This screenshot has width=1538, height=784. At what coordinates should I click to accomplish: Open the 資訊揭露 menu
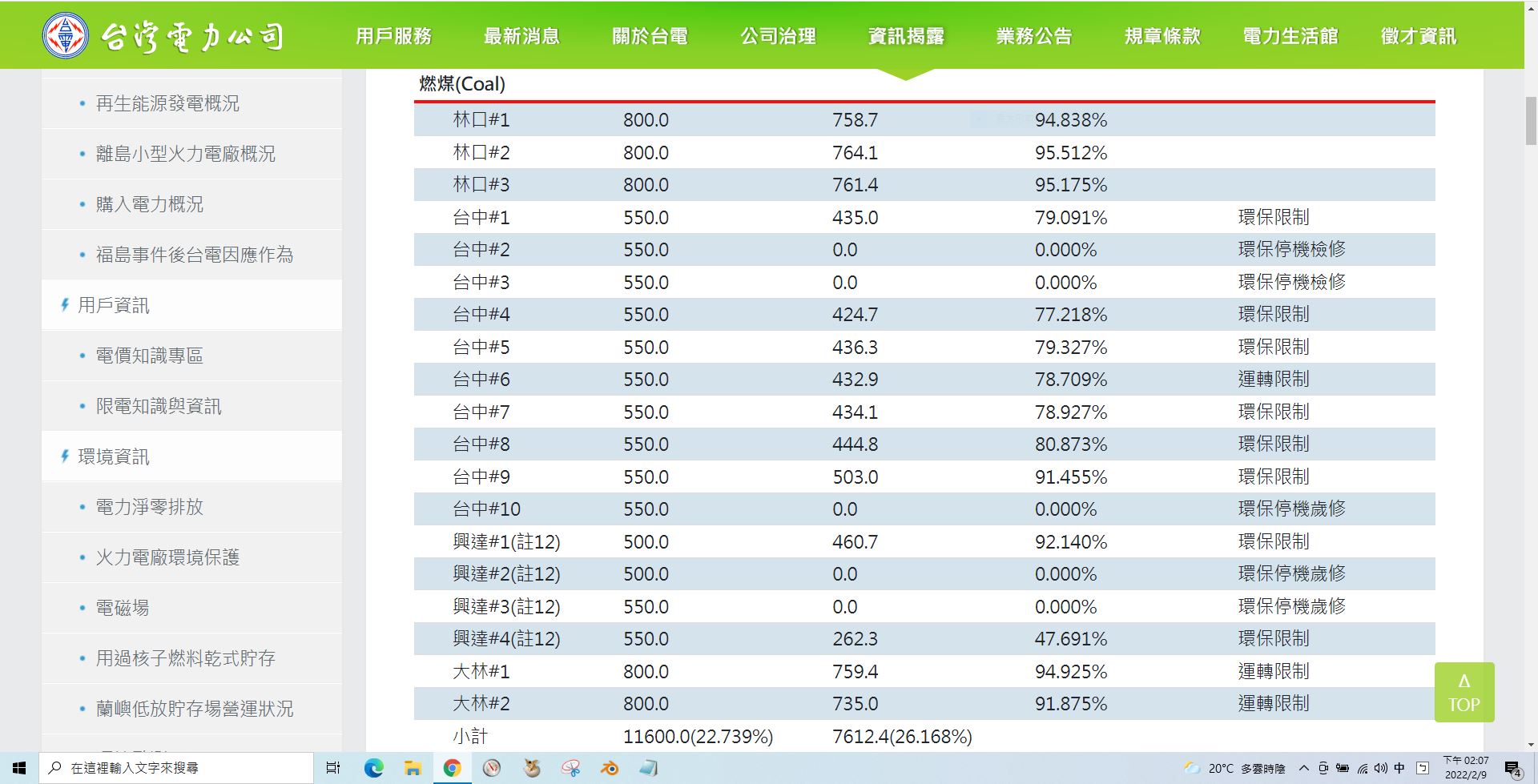906,36
